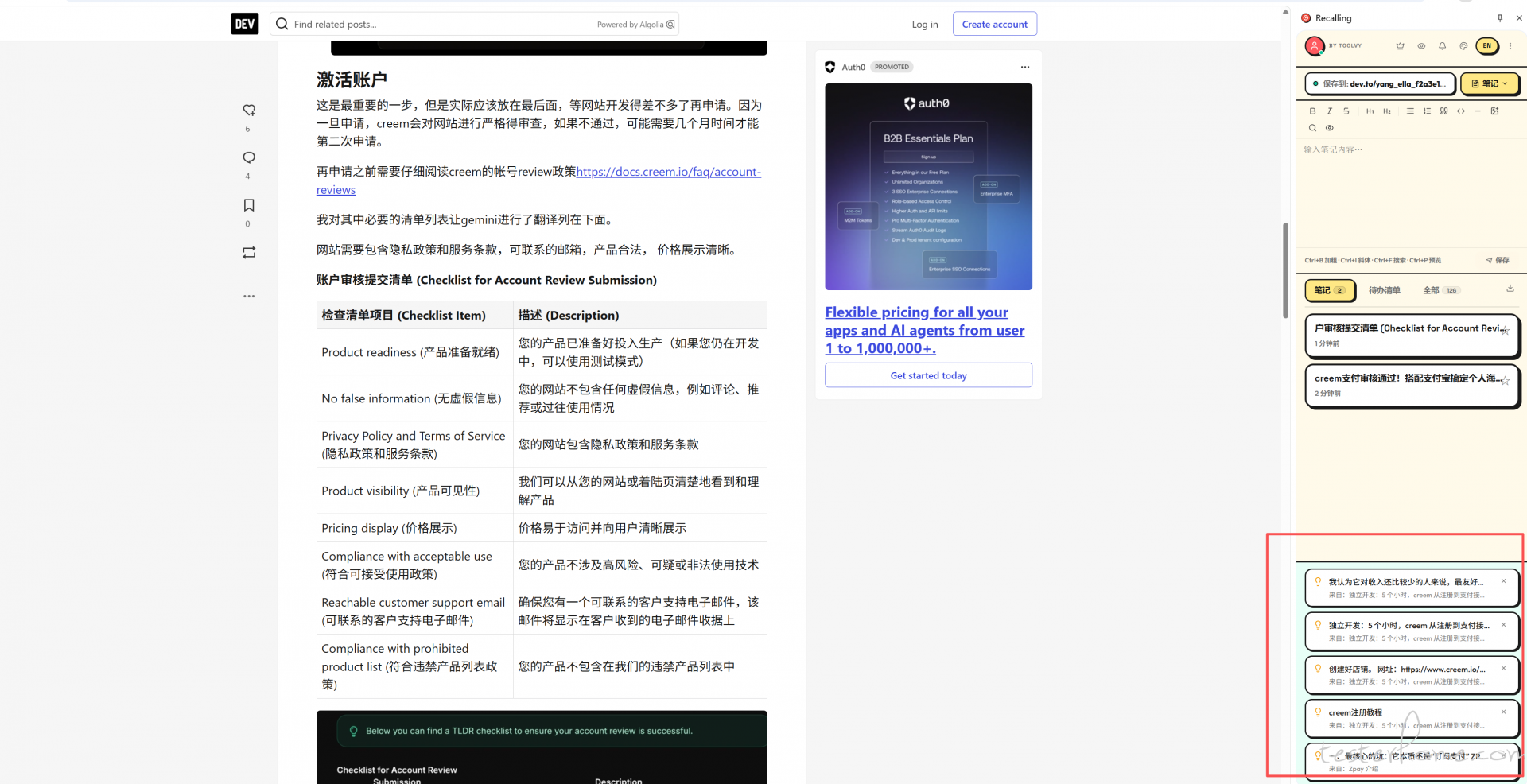Apply strikethrough formatting in note toolbar
This screenshot has width=1527, height=784.
click(1346, 111)
